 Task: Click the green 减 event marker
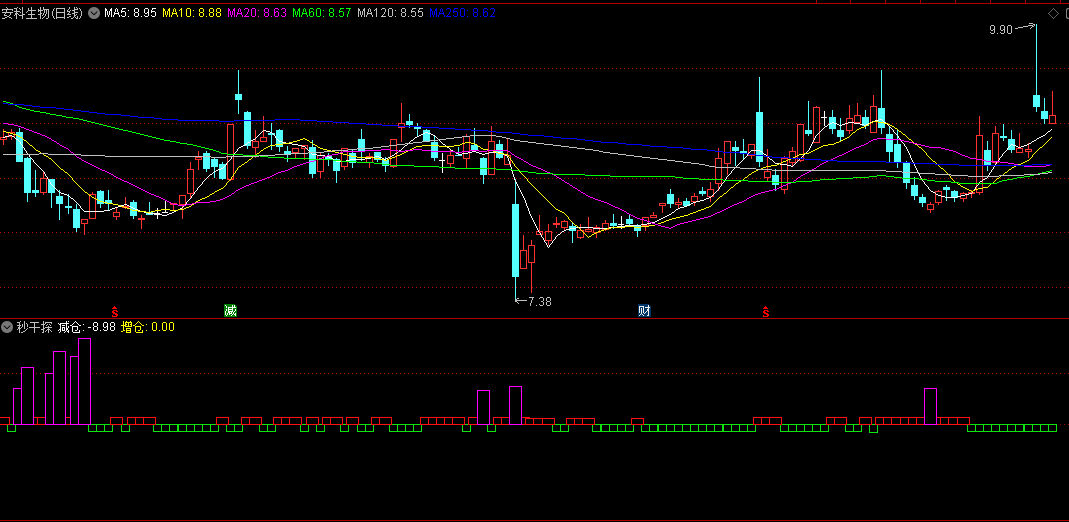click(x=230, y=311)
